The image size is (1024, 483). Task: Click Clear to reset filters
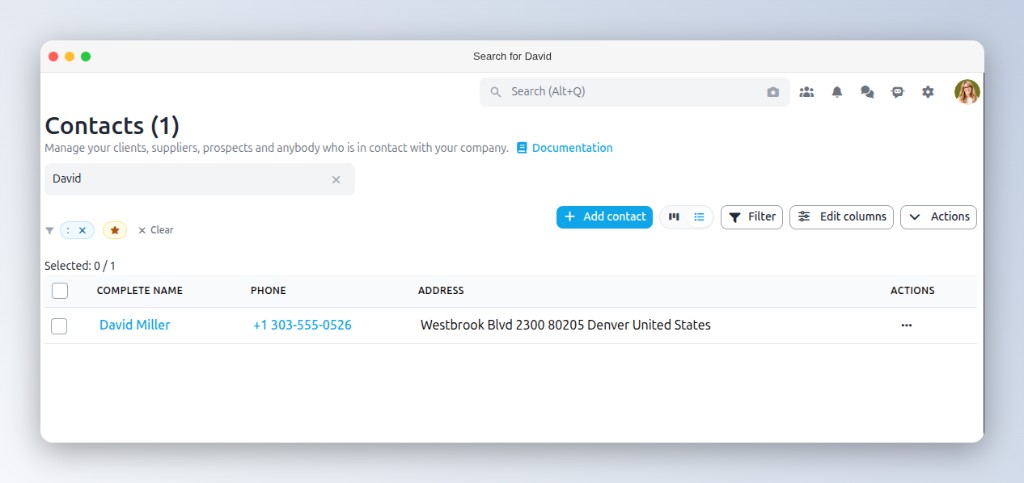tap(155, 230)
